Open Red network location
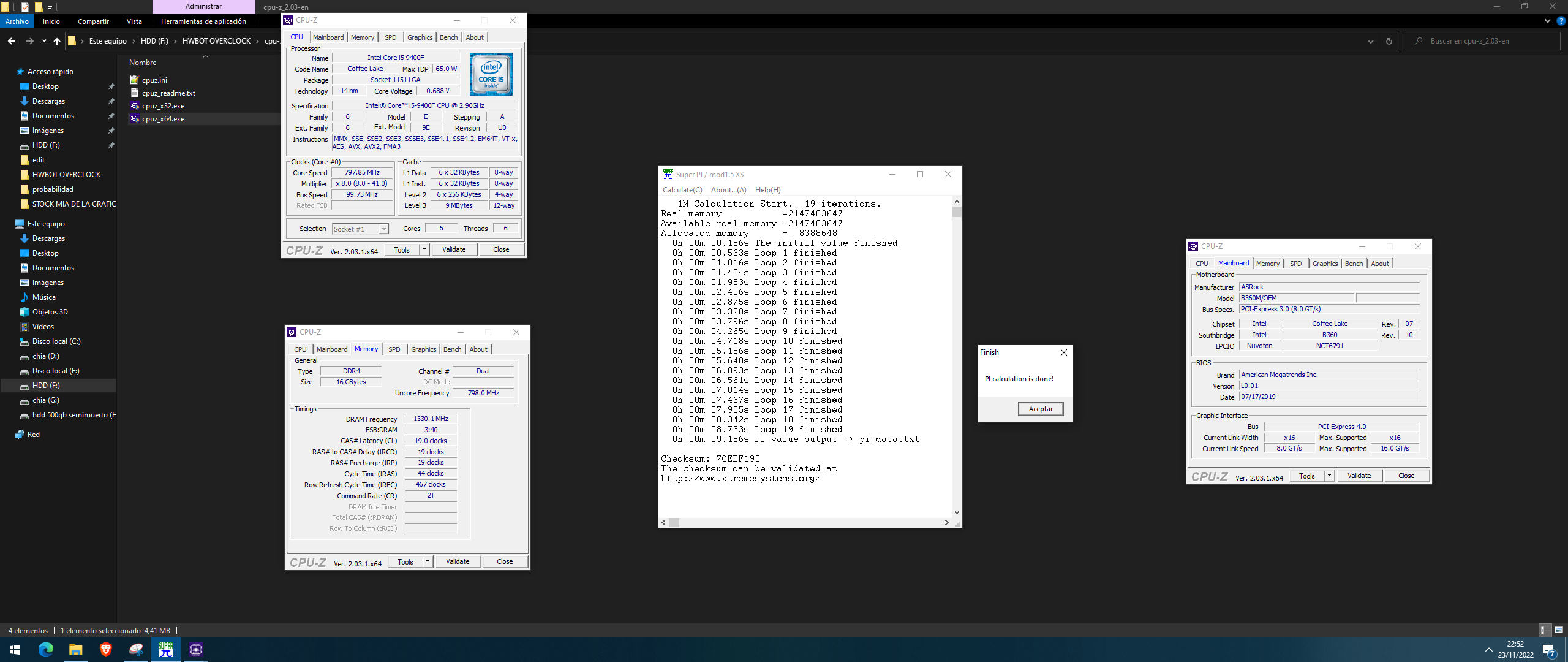 [33, 435]
